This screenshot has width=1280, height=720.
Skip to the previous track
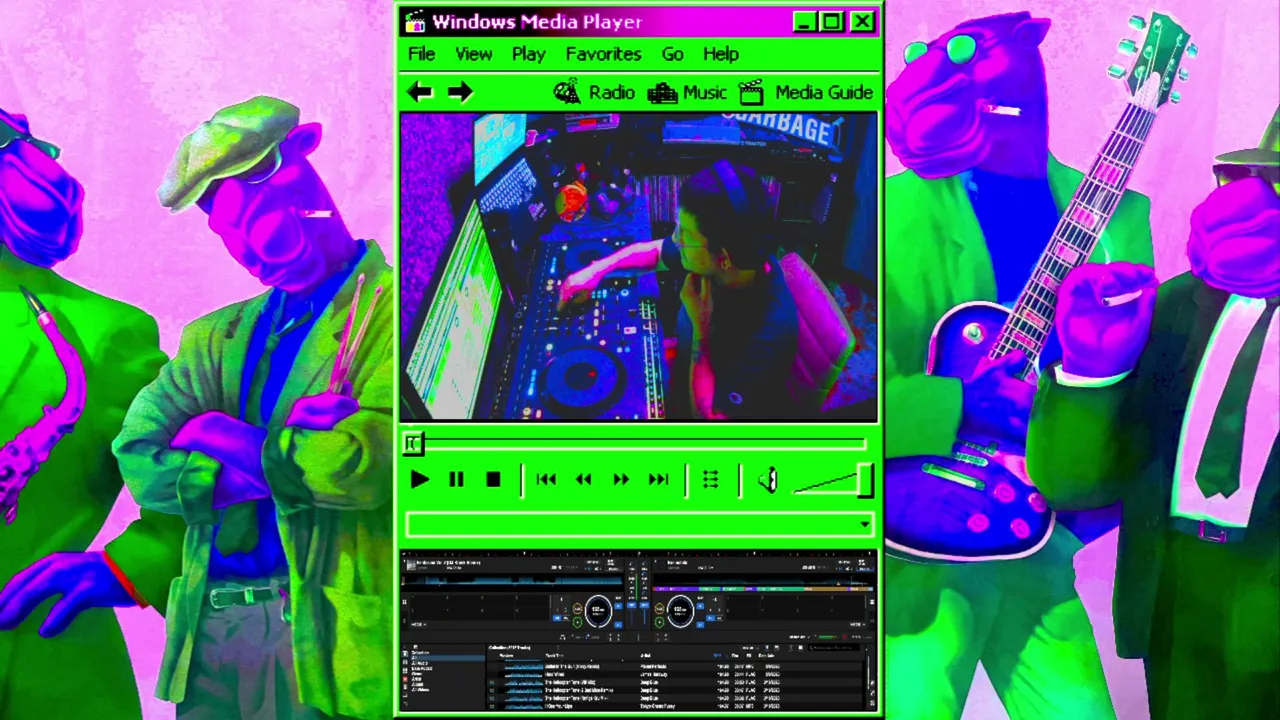pyautogui.click(x=546, y=481)
